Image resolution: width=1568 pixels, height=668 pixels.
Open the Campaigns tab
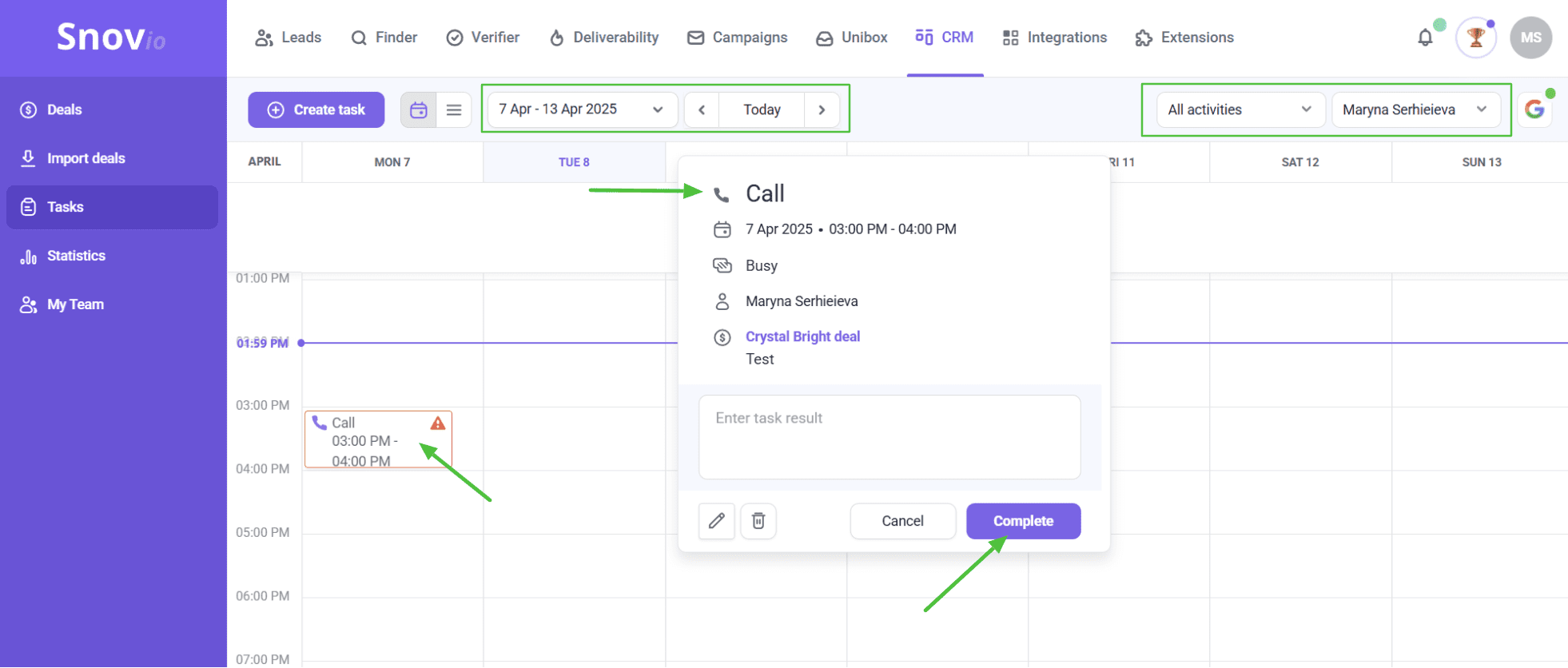click(738, 38)
